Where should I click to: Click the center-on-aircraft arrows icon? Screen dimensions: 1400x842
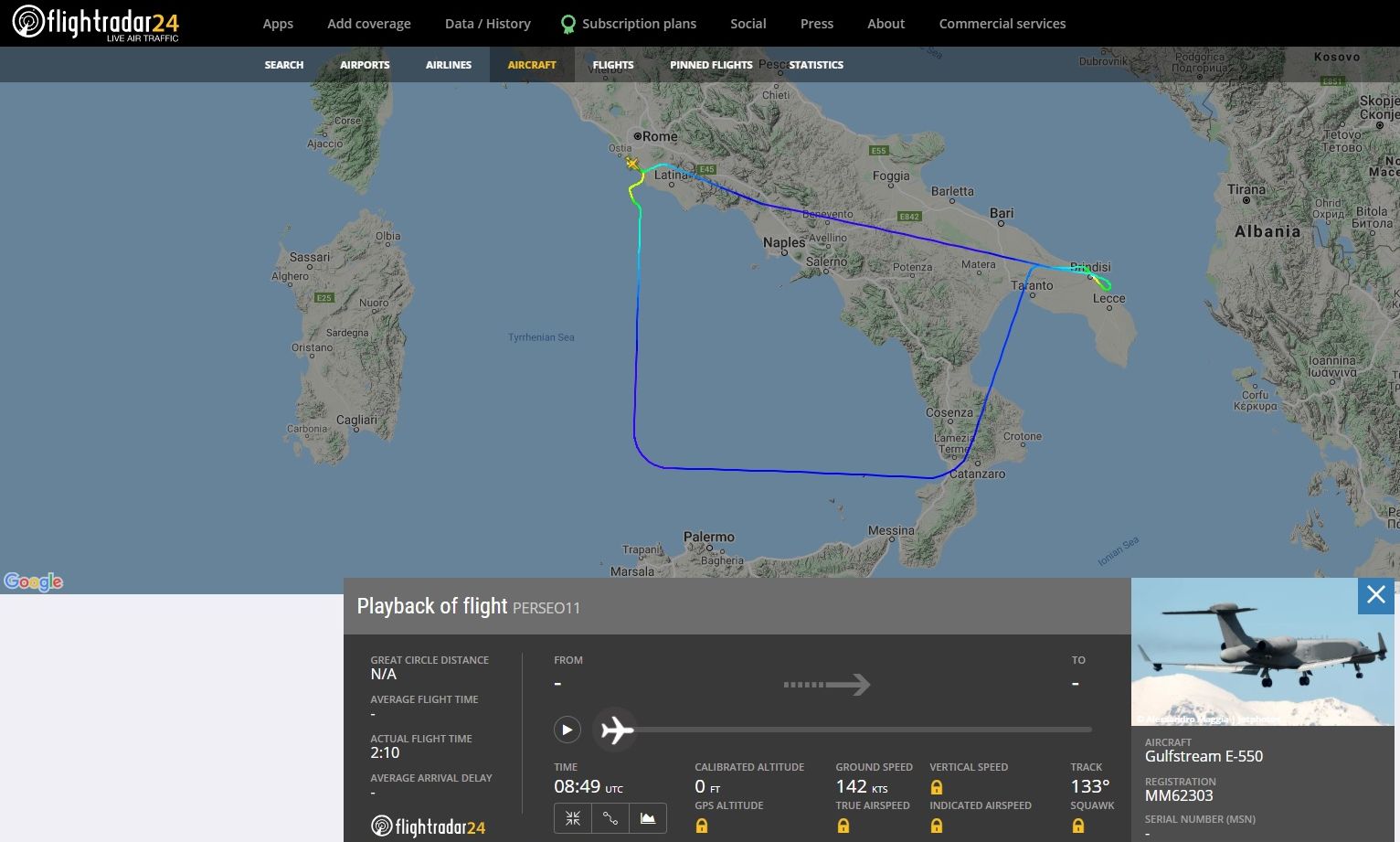573,818
